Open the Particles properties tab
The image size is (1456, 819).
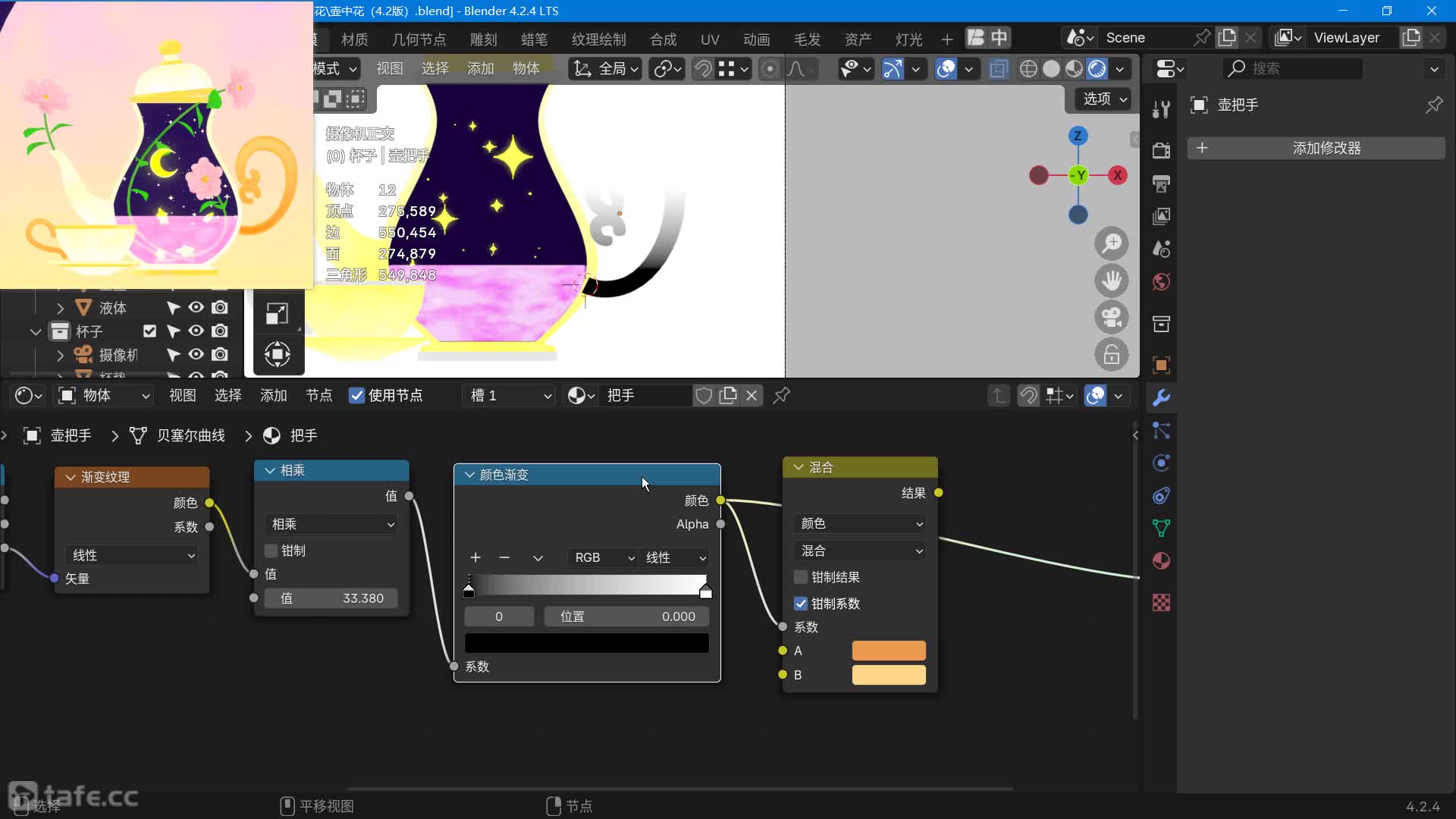click(x=1161, y=430)
